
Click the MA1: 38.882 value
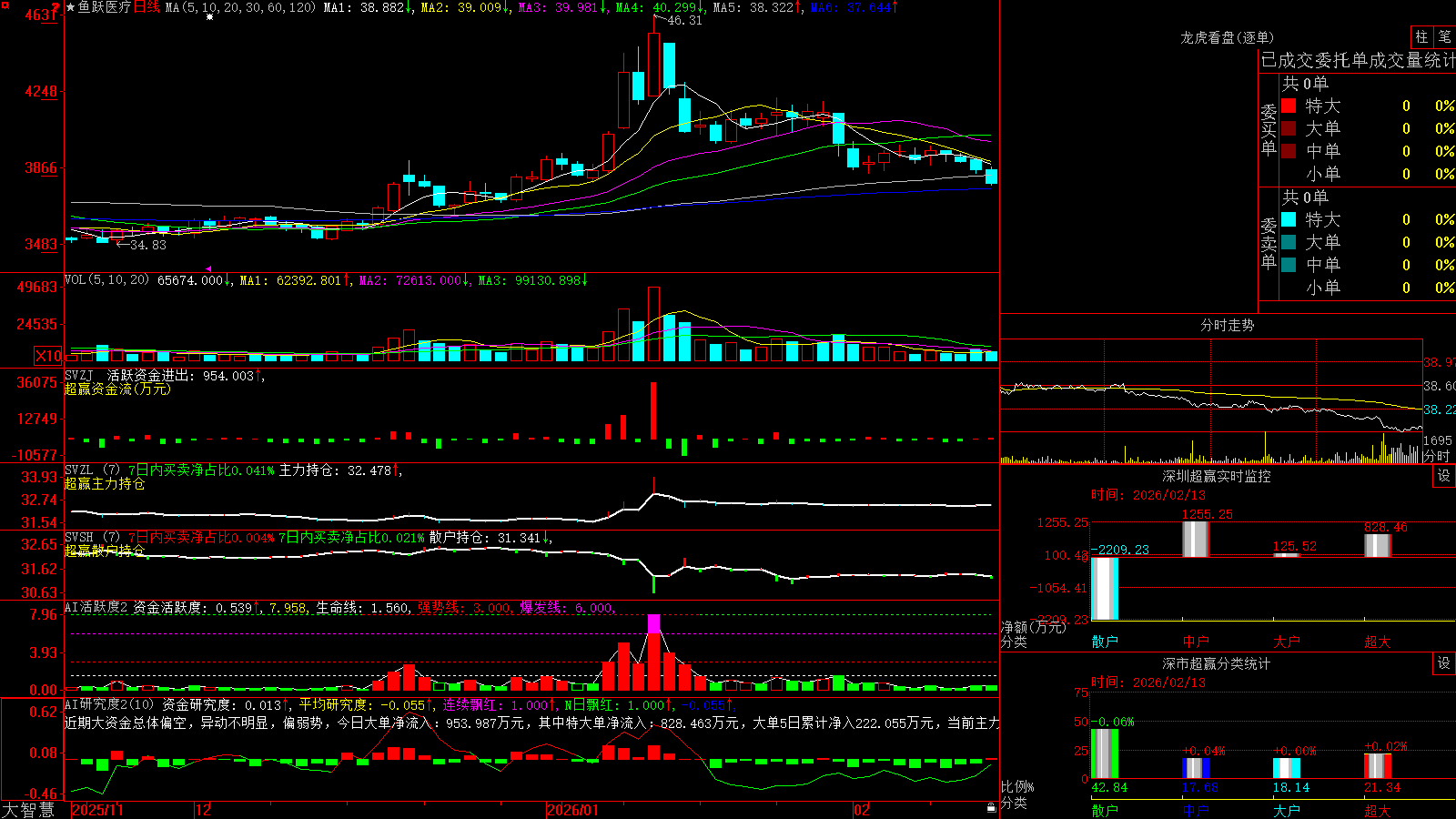tap(364, 7)
